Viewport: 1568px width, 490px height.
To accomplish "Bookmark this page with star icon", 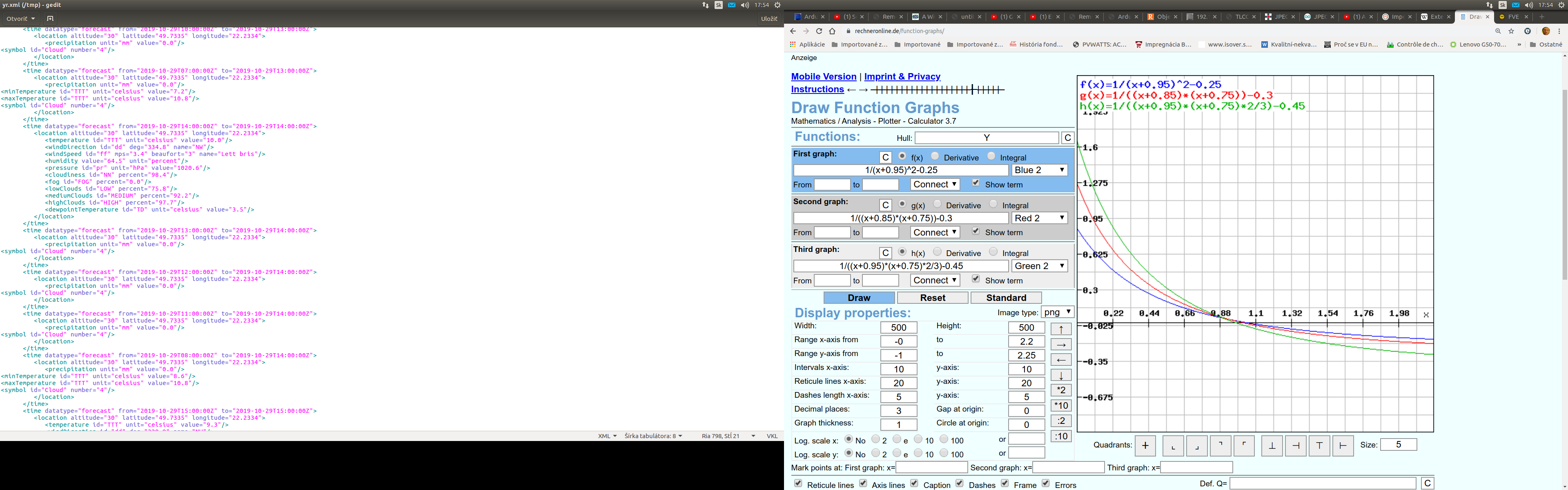I will (x=1511, y=31).
